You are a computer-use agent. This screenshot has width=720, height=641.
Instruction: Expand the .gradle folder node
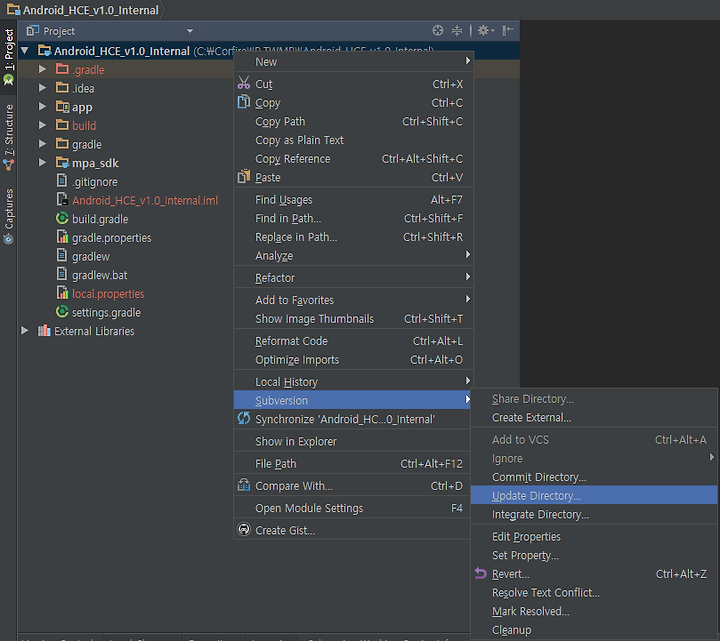(x=42, y=69)
